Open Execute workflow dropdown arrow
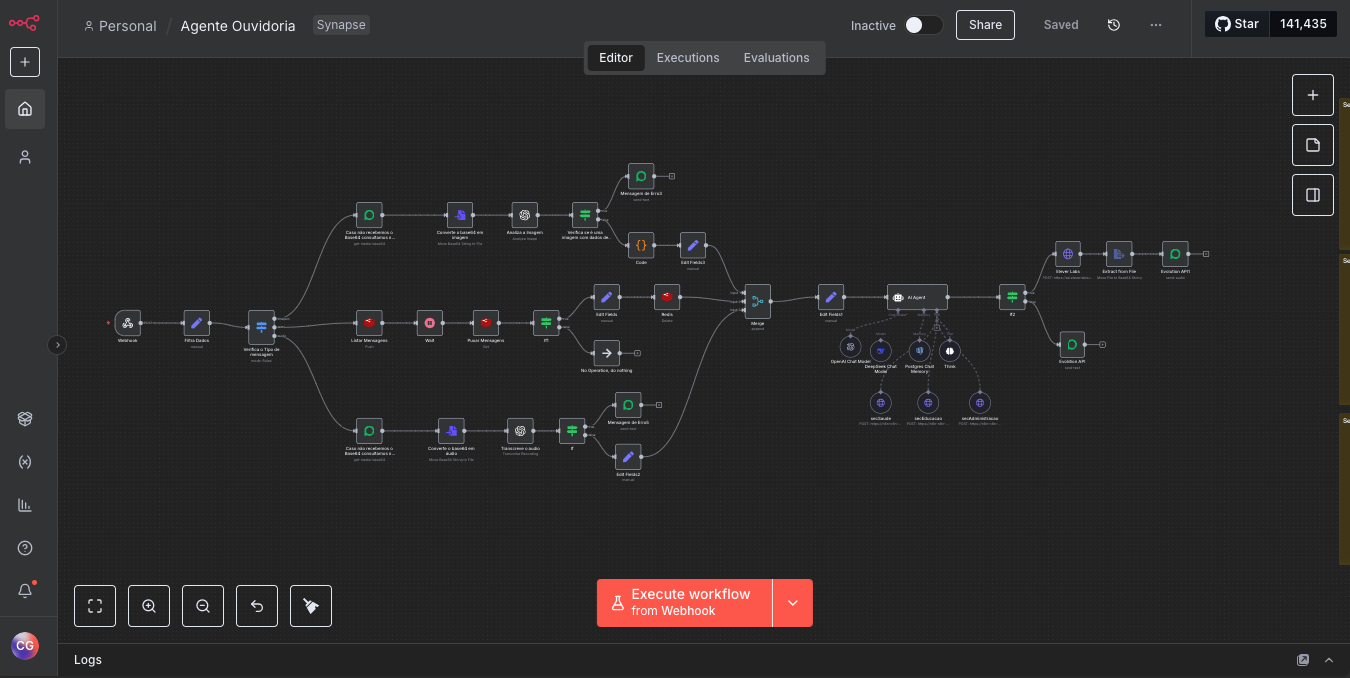This screenshot has width=1350, height=678. (793, 603)
